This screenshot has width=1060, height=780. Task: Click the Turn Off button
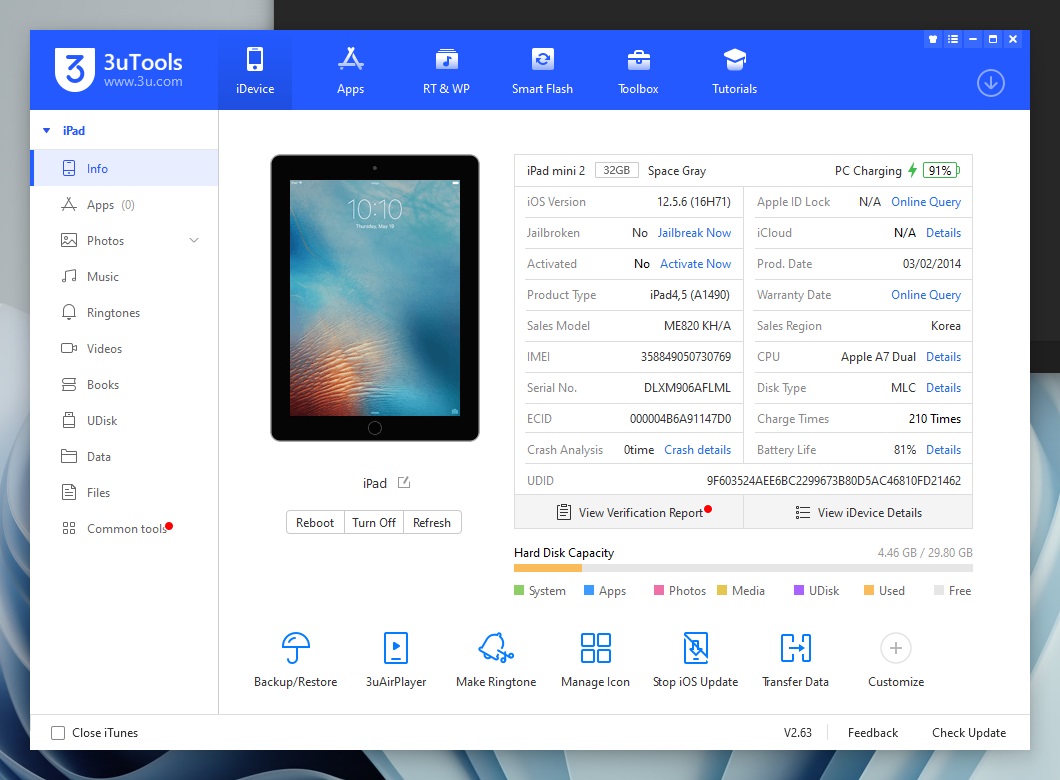point(374,522)
